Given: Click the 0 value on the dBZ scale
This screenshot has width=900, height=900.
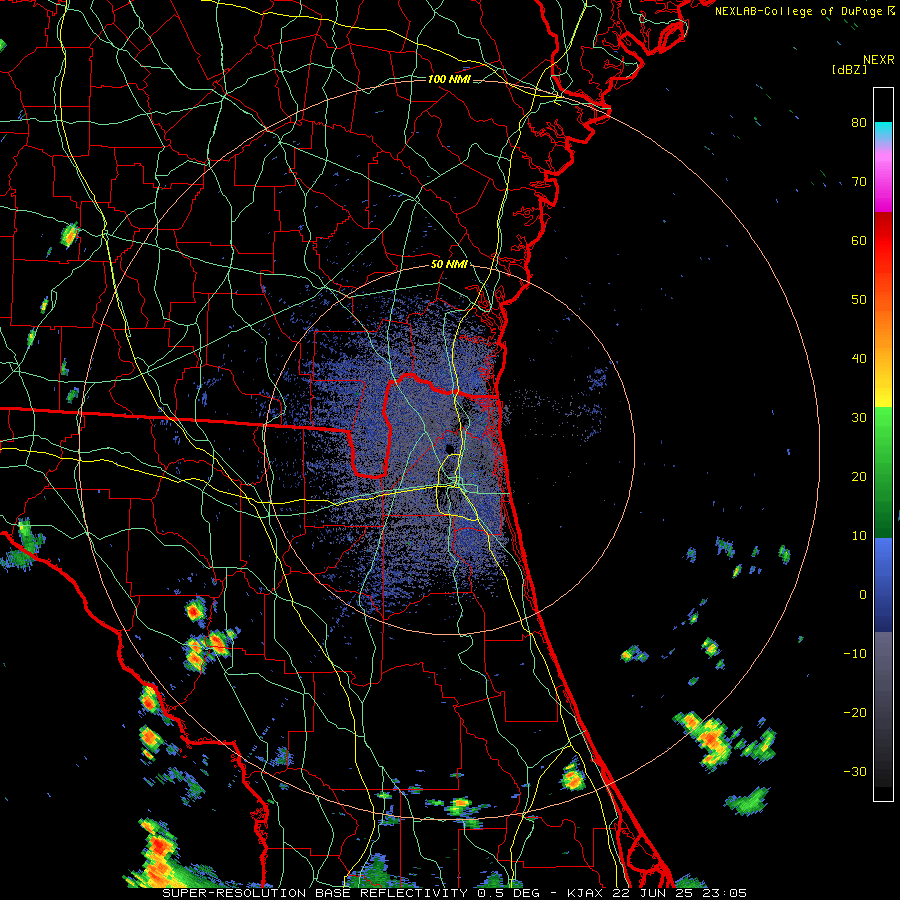Looking at the screenshot, I should 863,595.
